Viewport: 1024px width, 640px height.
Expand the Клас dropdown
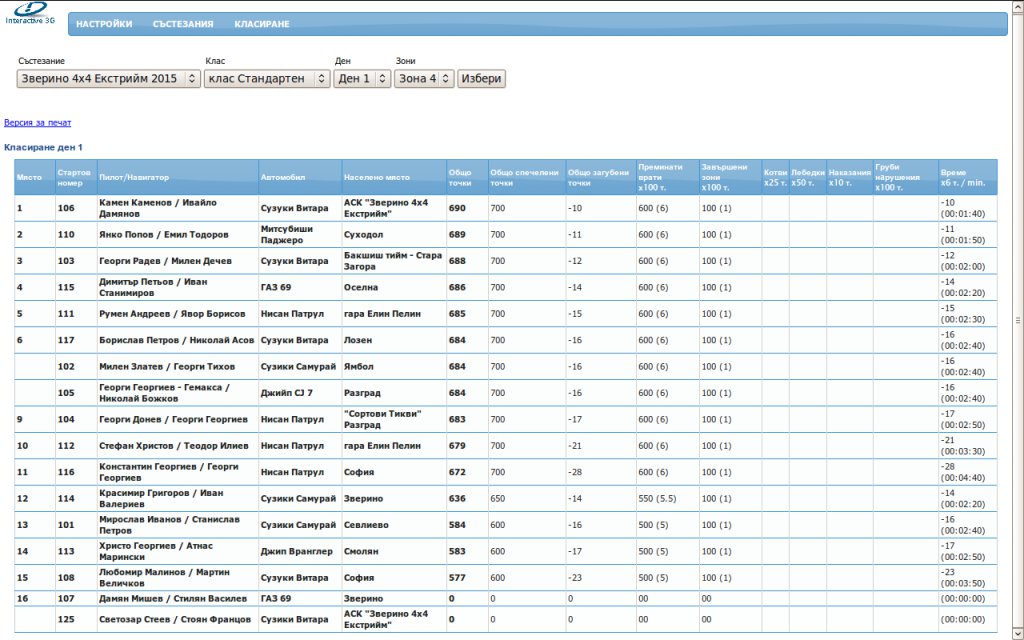267,79
